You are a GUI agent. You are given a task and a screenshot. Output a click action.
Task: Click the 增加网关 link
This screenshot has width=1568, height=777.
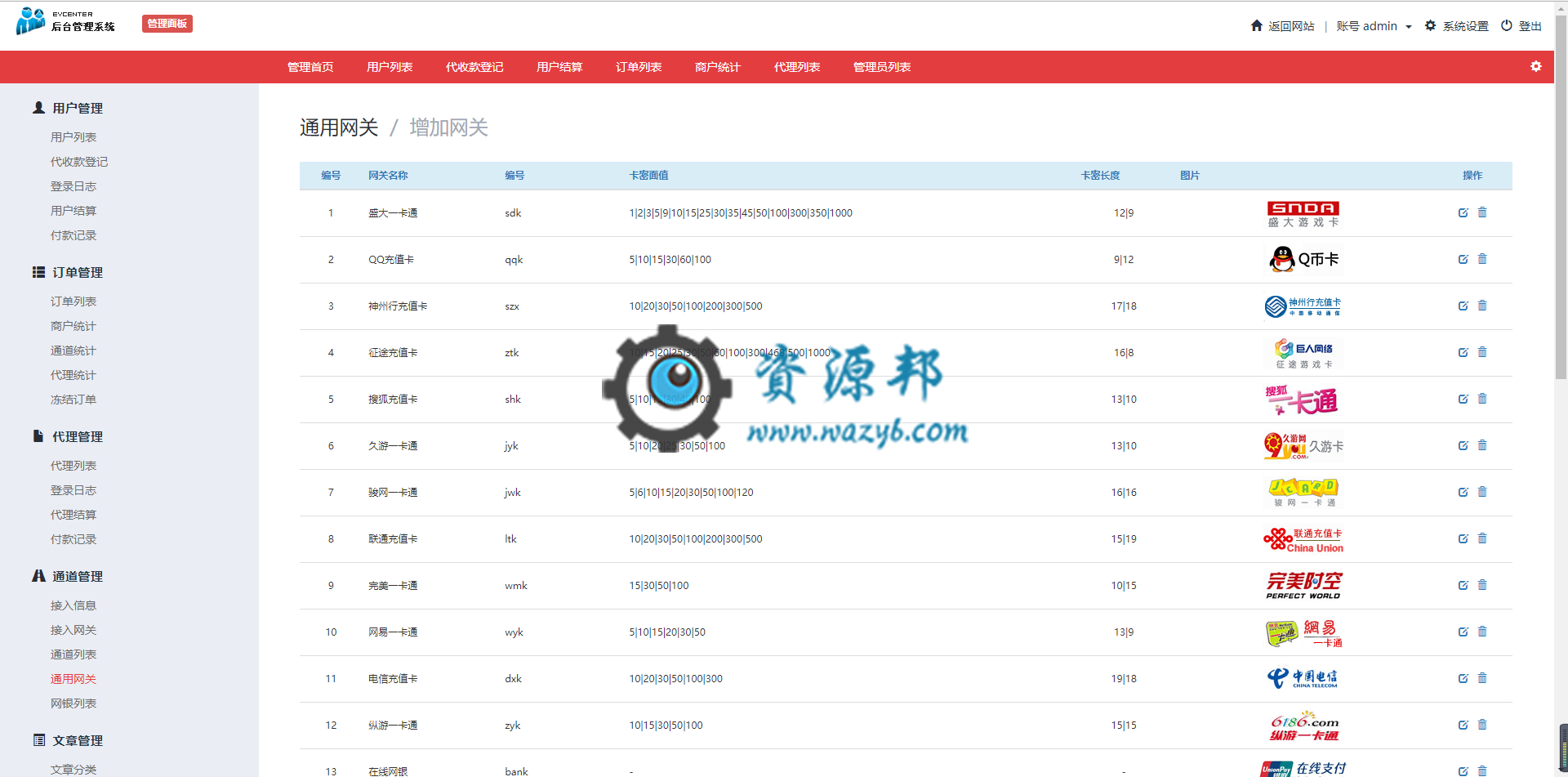[448, 127]
